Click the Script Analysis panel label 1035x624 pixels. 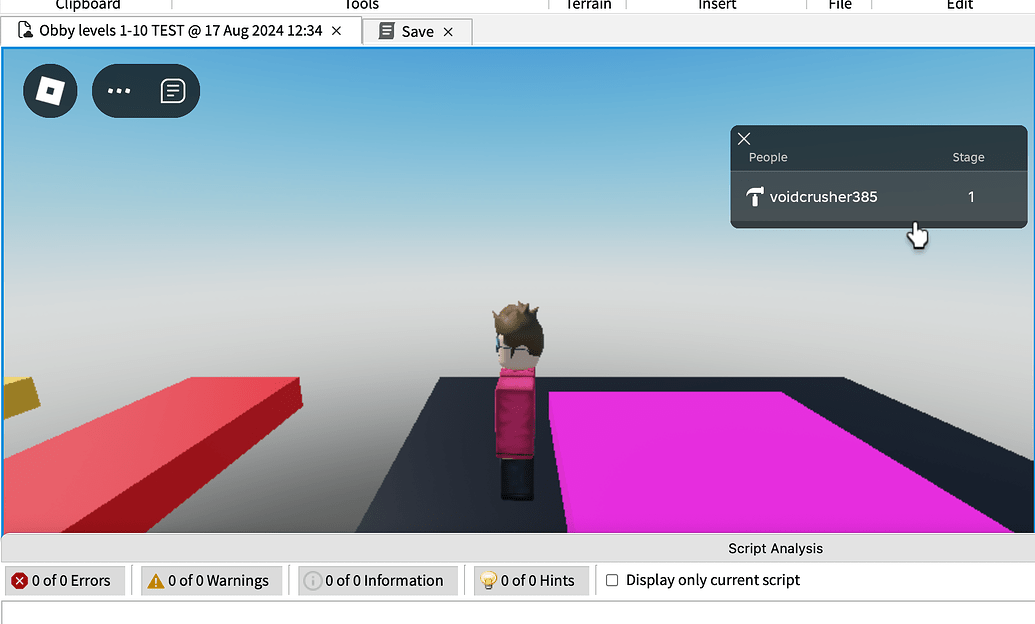tap(775, 548)
